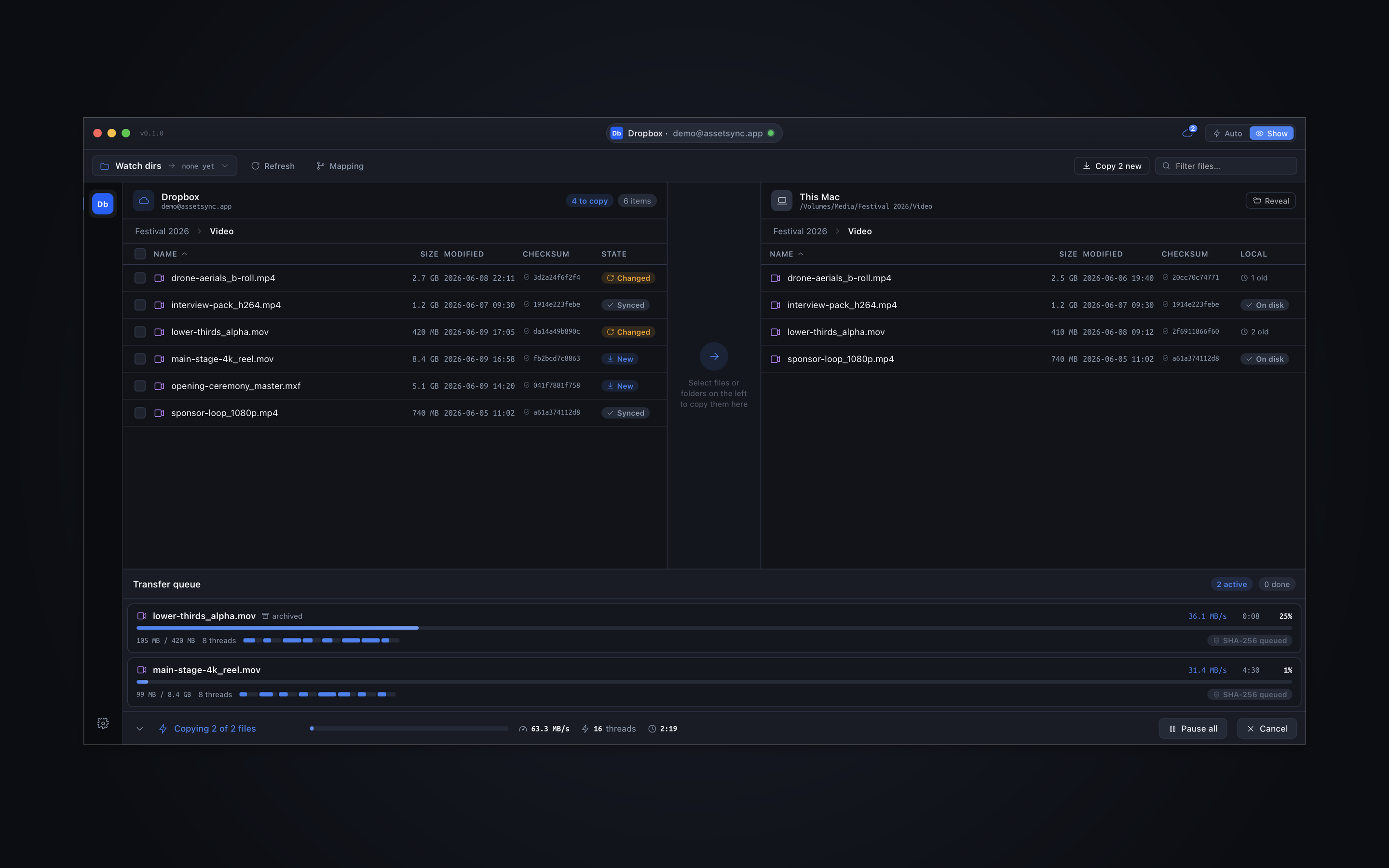The height and width of the screenshot is (868, 1389).
Task: Click the blue copy arrow circle
Action: 714,356
